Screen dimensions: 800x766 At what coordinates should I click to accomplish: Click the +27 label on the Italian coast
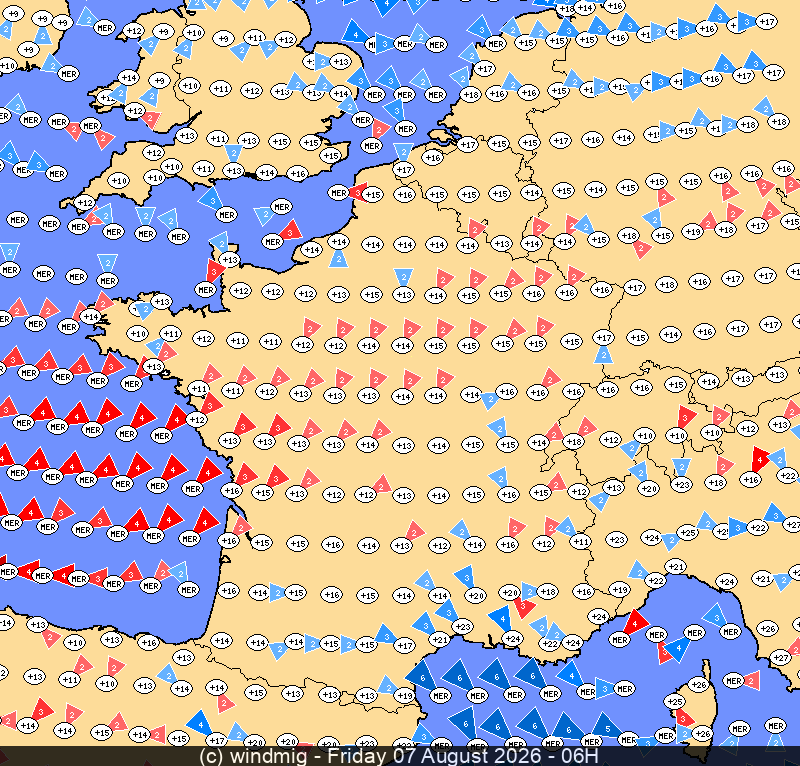point(781,657)
